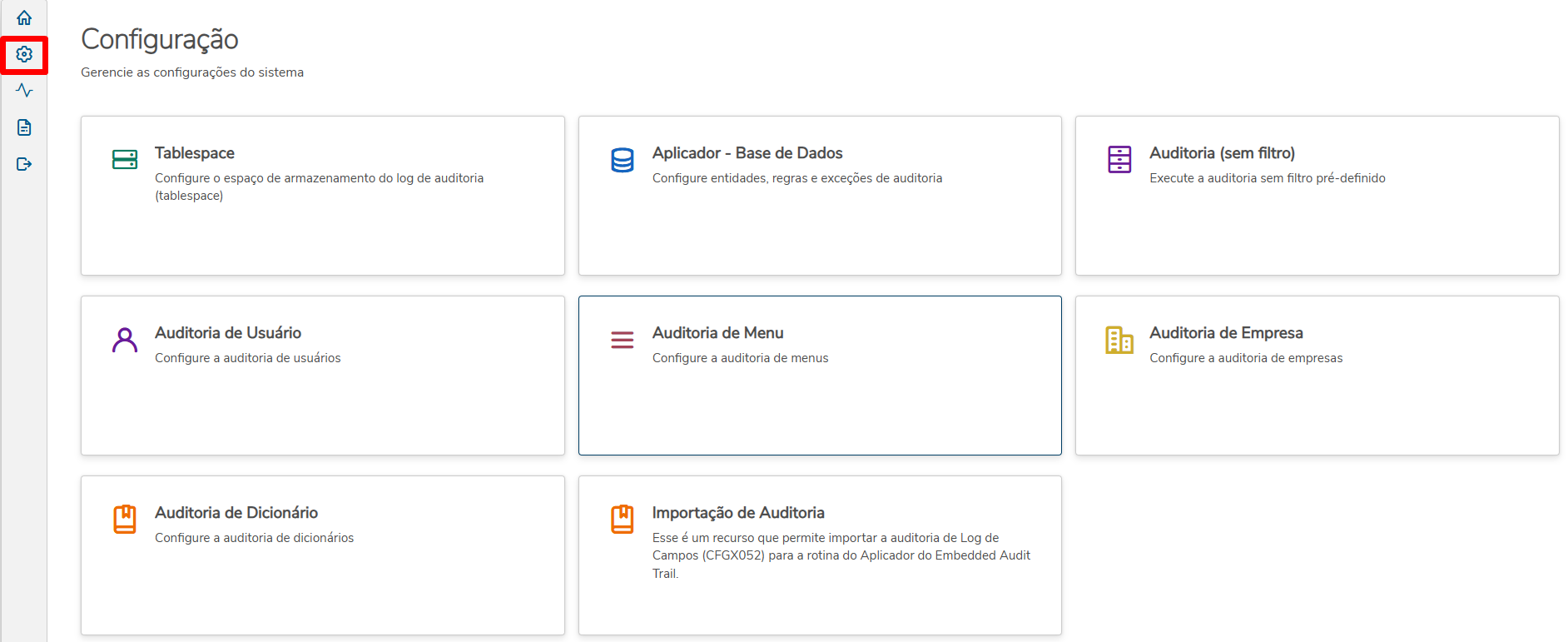1568x642 pixels.
Task: Open the document report sidebar icon
Action: [x=24, y=127]
